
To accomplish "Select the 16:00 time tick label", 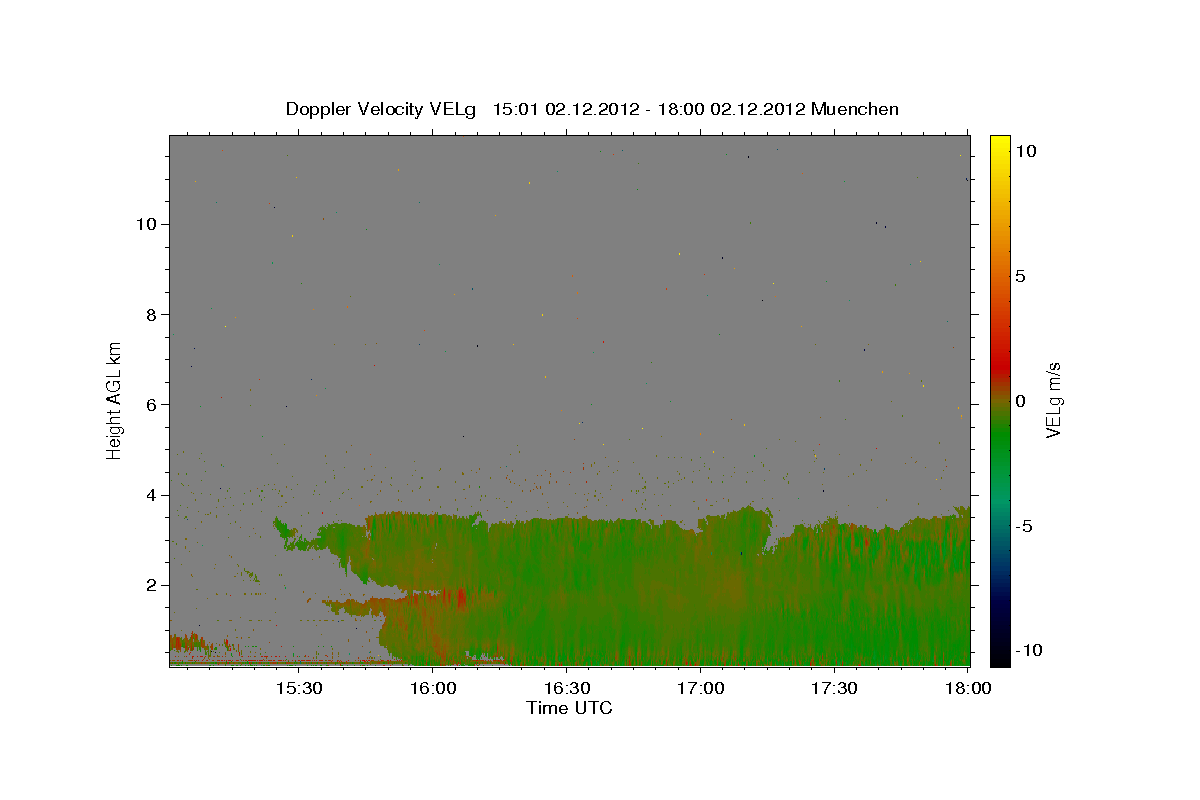I will (x=432, y=689).
